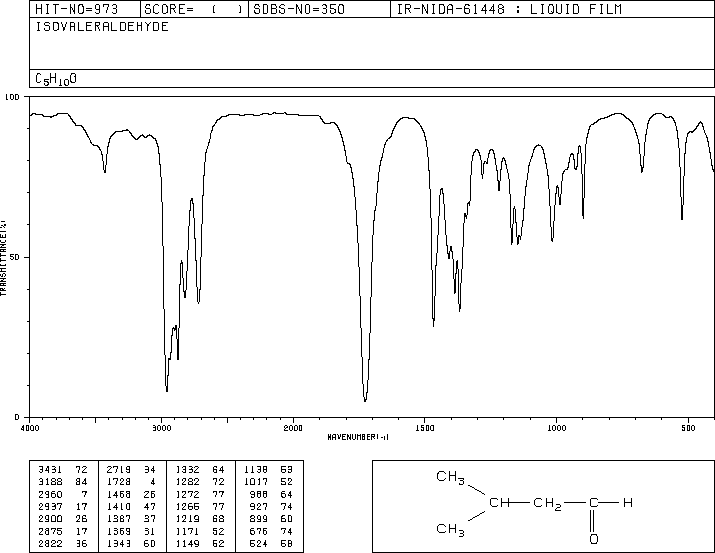Click the 2000 wavenumber axis label
Viewport: 715px width, 553px height.
coord(293,428)
